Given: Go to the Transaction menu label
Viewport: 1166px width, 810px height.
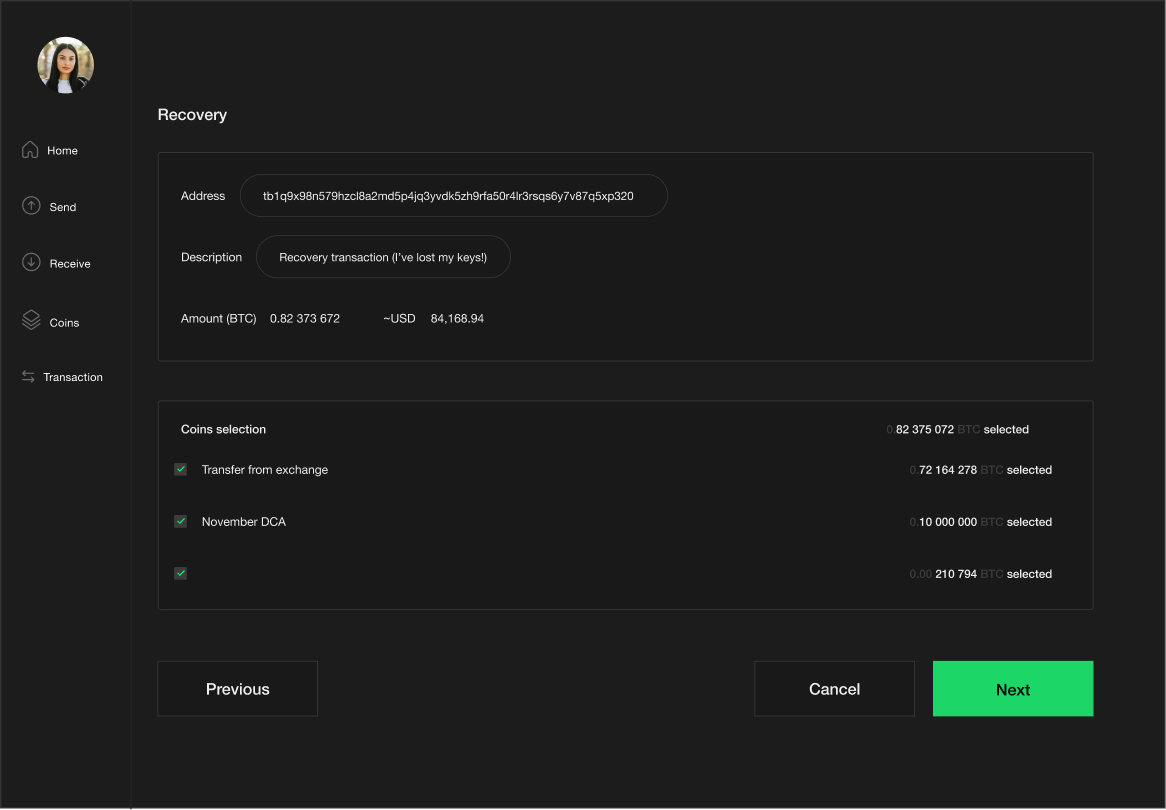Looking at the screenshot, I should pyautogui.click(x=73, y=377).
